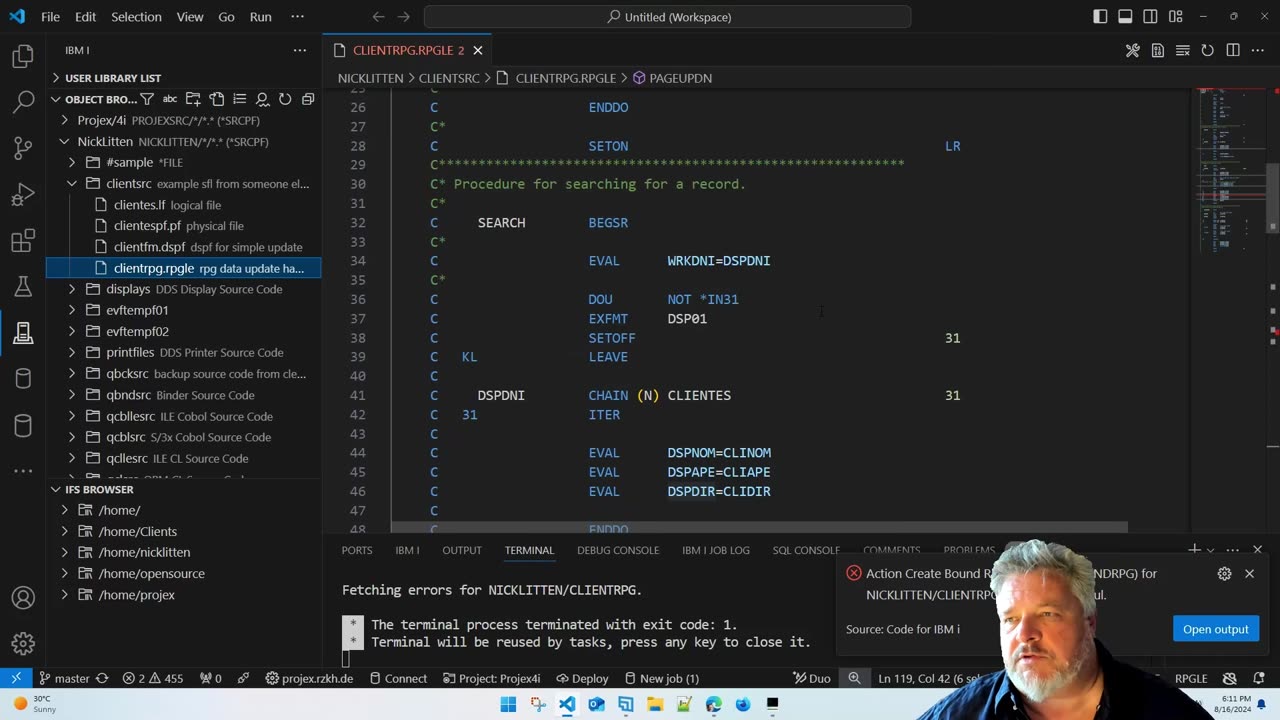
Task: Open the Selection menu
Action: point(134,17)
